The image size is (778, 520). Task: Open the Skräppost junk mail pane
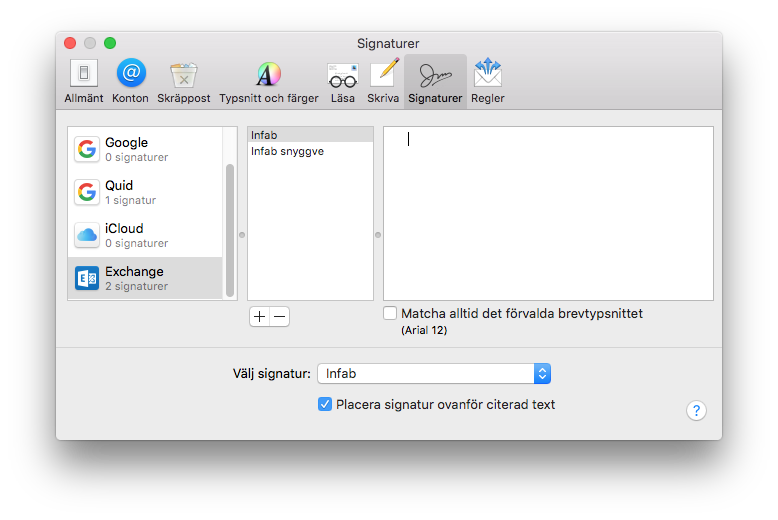click(184, 81)
